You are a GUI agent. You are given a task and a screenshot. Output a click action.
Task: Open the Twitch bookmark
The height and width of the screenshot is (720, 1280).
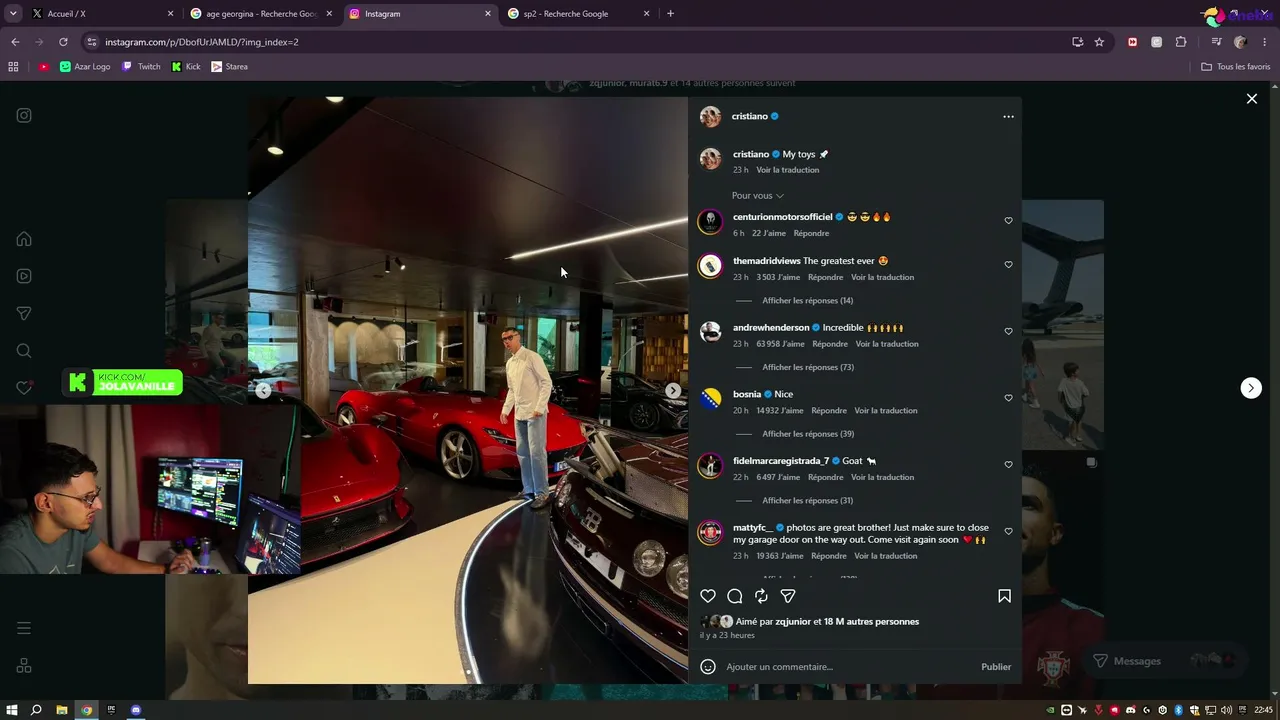[x=141, y=67]
